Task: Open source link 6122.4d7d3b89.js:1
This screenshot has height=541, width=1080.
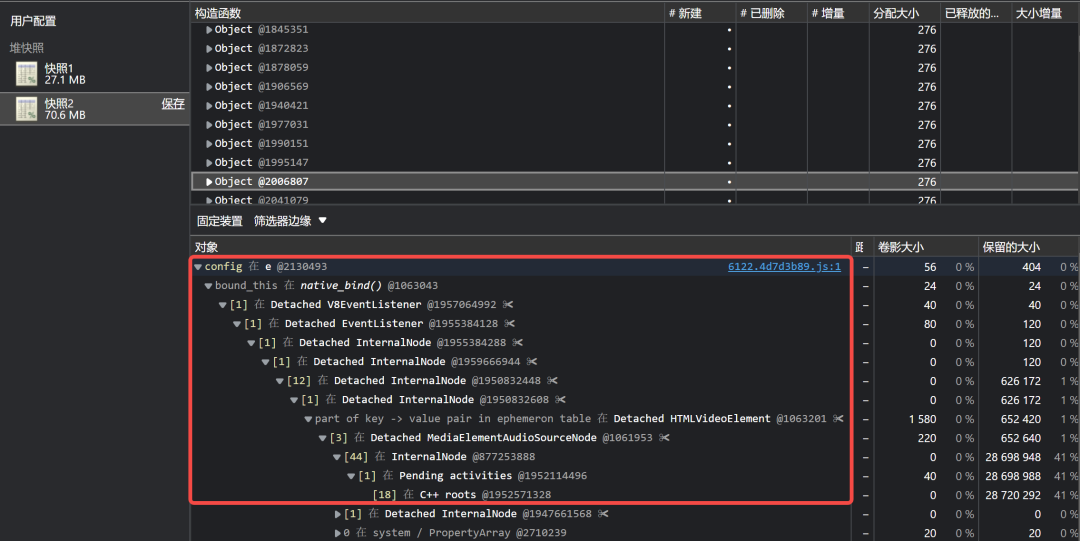Action: (784, 267)
